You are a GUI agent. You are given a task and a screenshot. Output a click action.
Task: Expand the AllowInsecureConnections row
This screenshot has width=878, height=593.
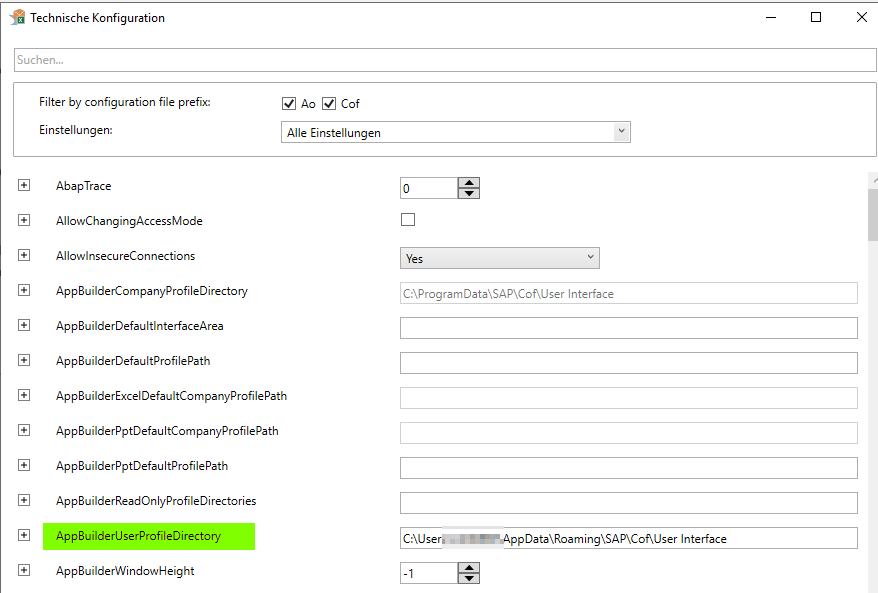coord(24,256)
